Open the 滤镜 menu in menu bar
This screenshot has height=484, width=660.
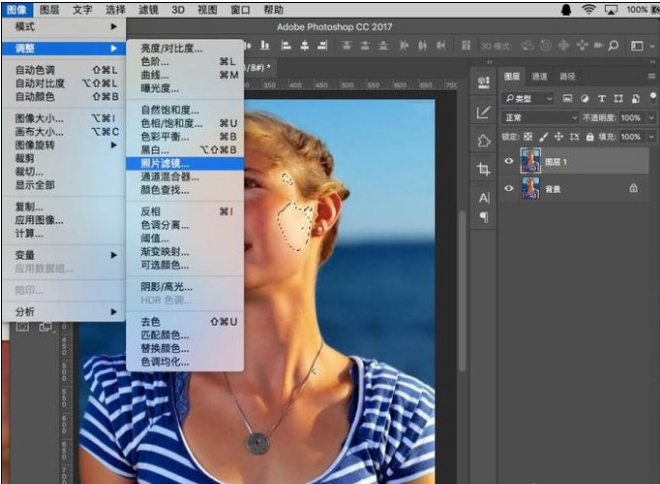pyautogui.click(x=148, y=9)
